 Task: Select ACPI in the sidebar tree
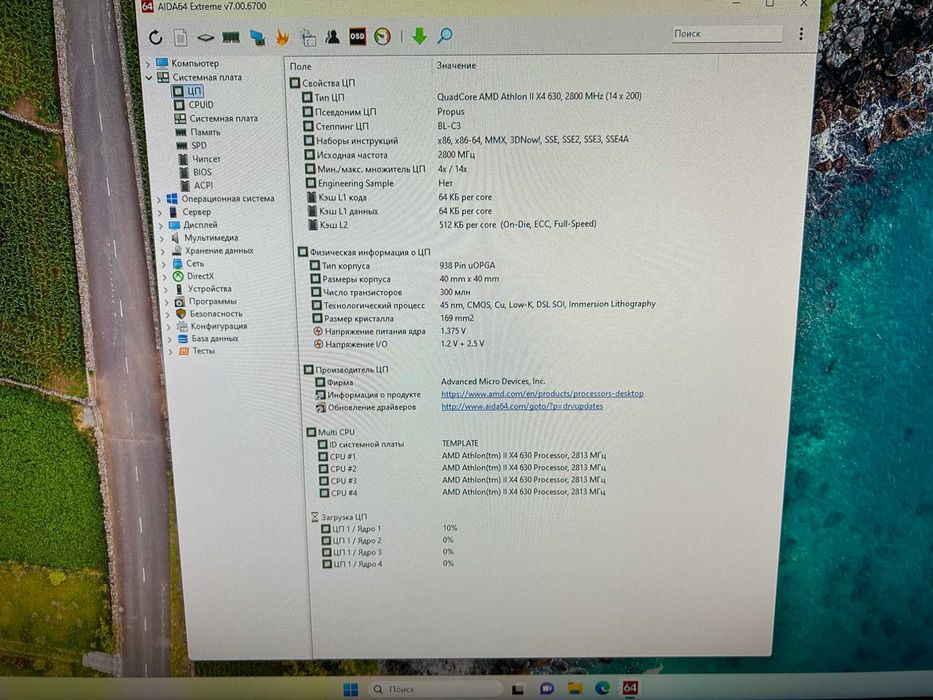[x=197, y=185]
